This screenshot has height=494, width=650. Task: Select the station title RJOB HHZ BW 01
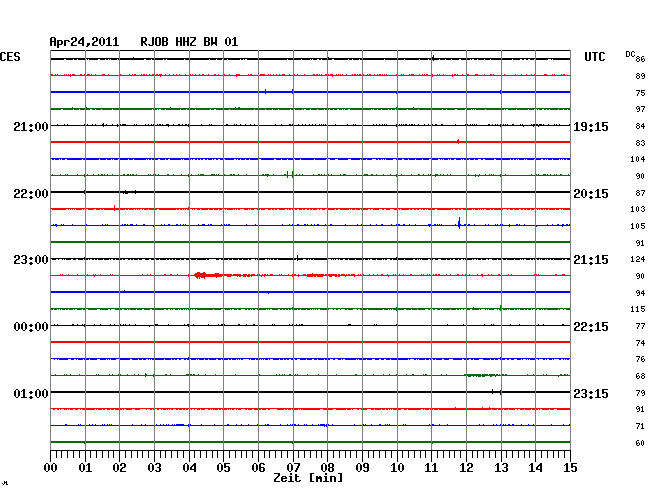click(189, 42)
